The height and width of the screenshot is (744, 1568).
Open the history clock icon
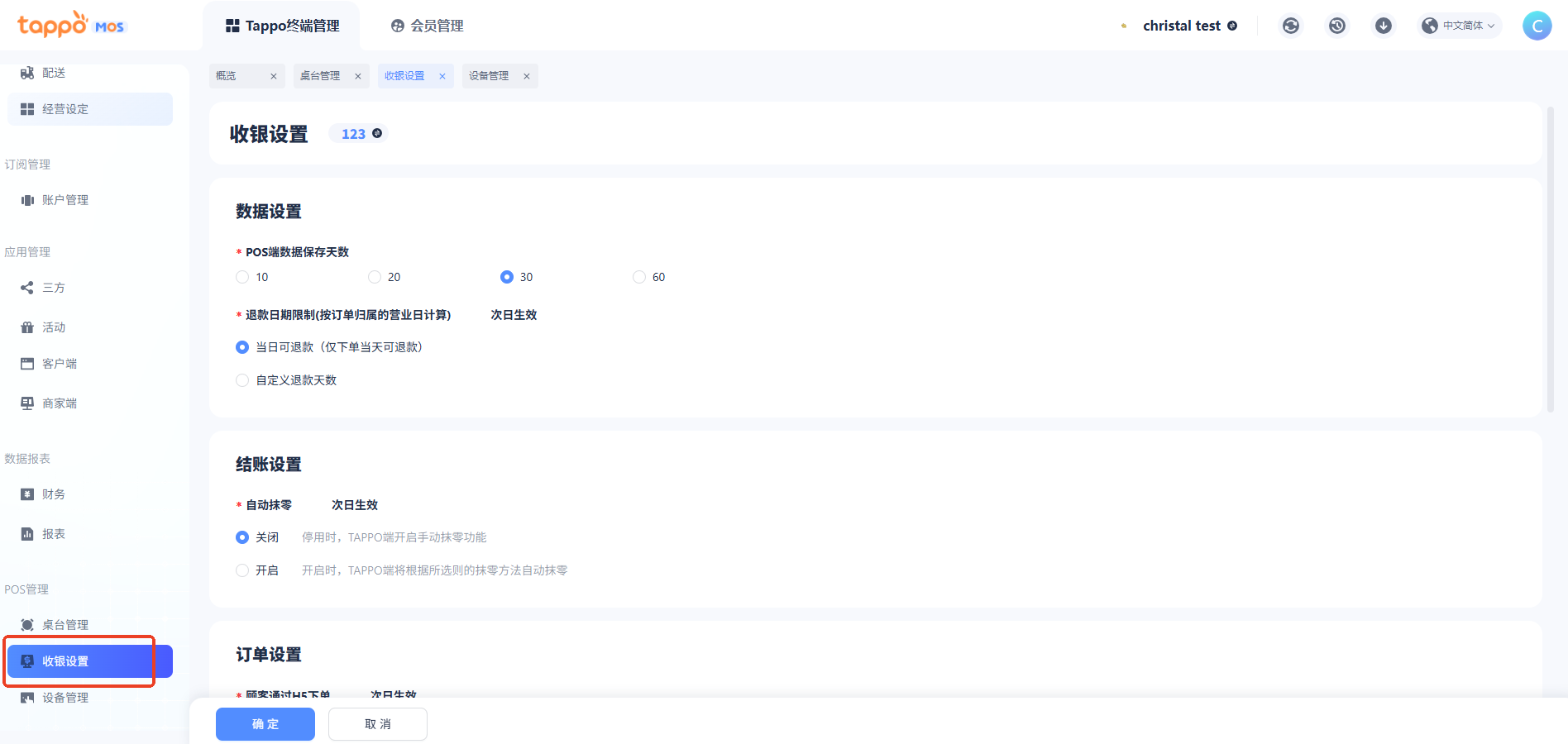1336,26
